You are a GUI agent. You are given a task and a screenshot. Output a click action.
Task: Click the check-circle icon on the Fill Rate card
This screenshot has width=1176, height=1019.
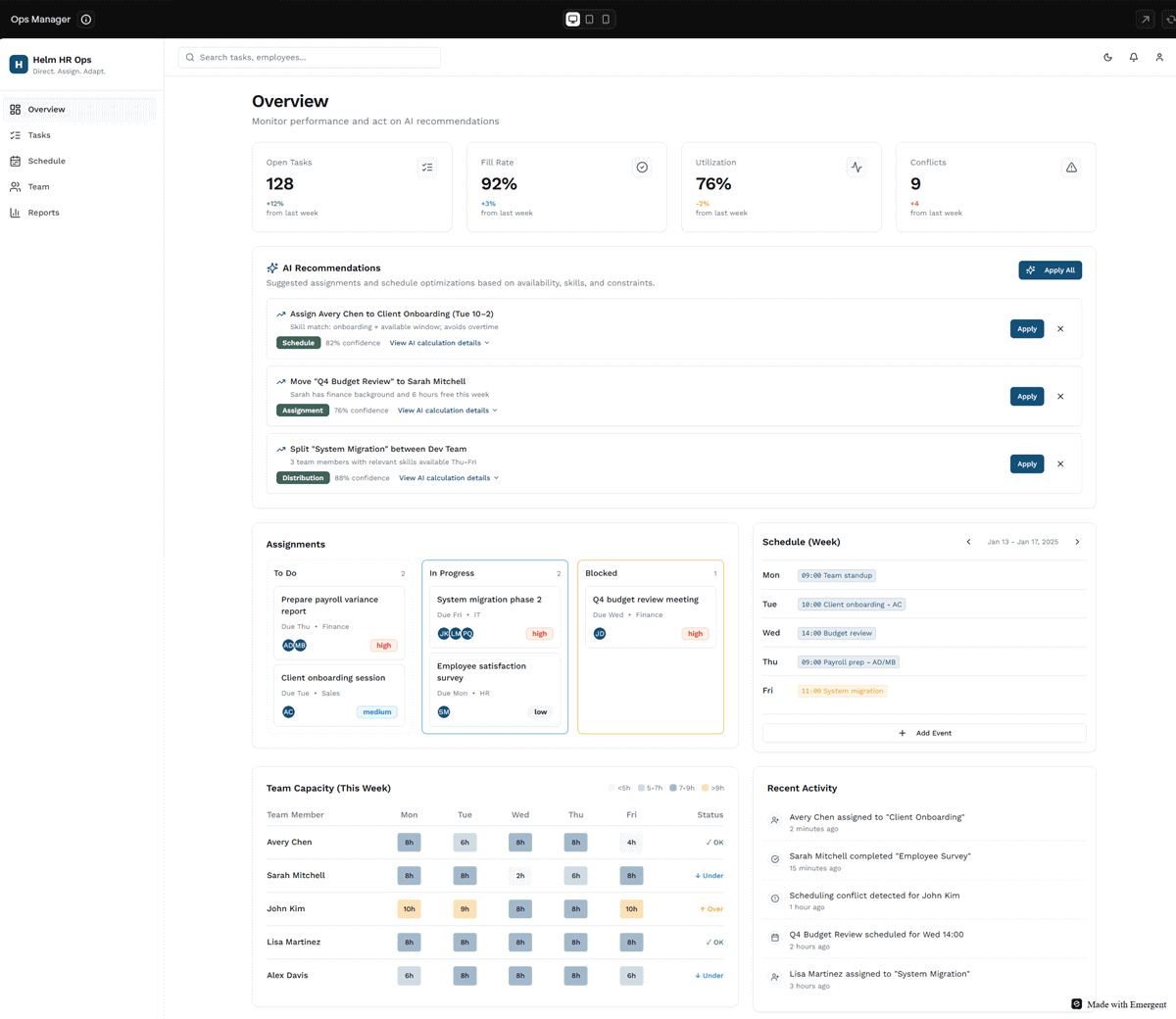coord(642,167)
